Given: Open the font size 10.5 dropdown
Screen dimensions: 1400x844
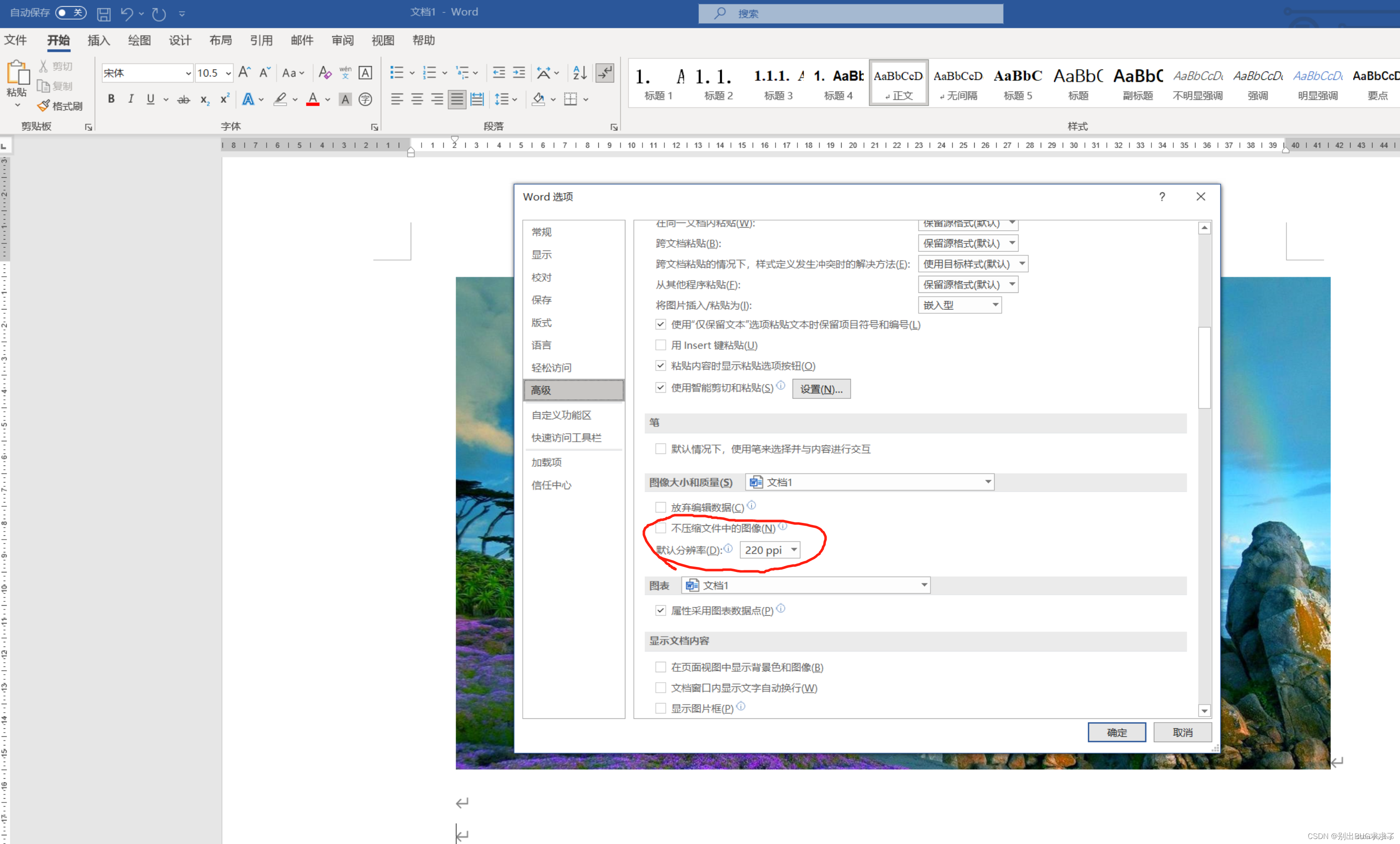Looking at the screenshot, I should (228, 73).
